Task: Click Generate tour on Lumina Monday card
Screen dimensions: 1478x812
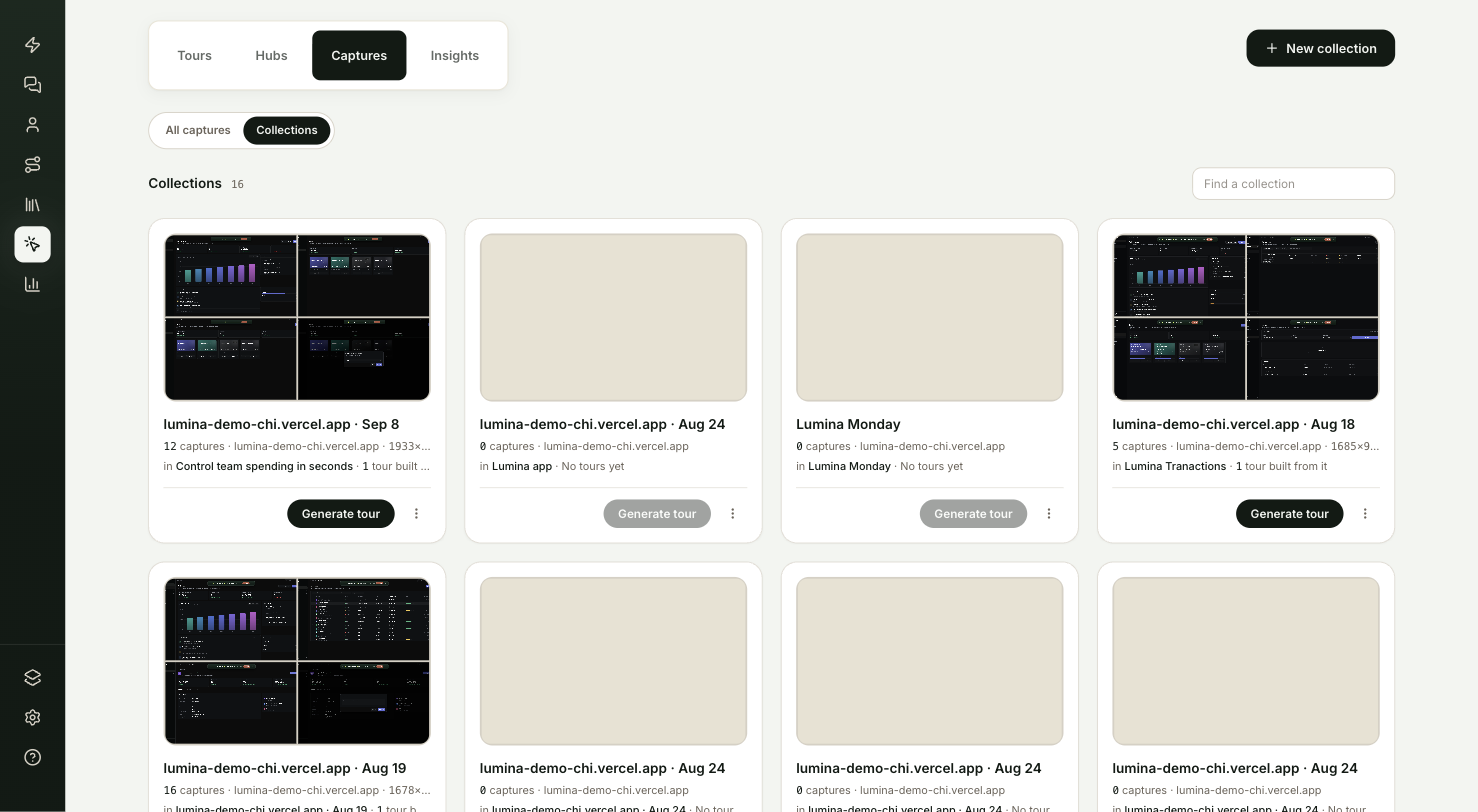Action: (x=973, y=514)
